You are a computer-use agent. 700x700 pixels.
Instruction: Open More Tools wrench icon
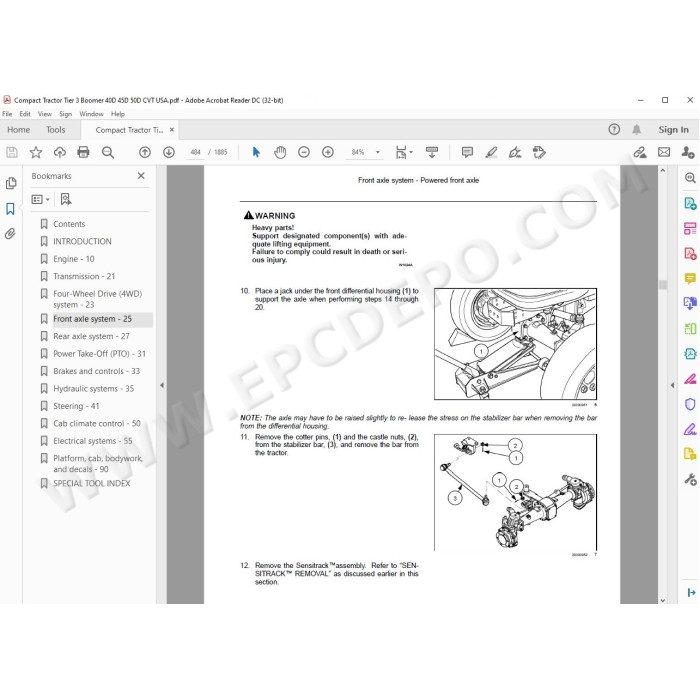point(690,479)
